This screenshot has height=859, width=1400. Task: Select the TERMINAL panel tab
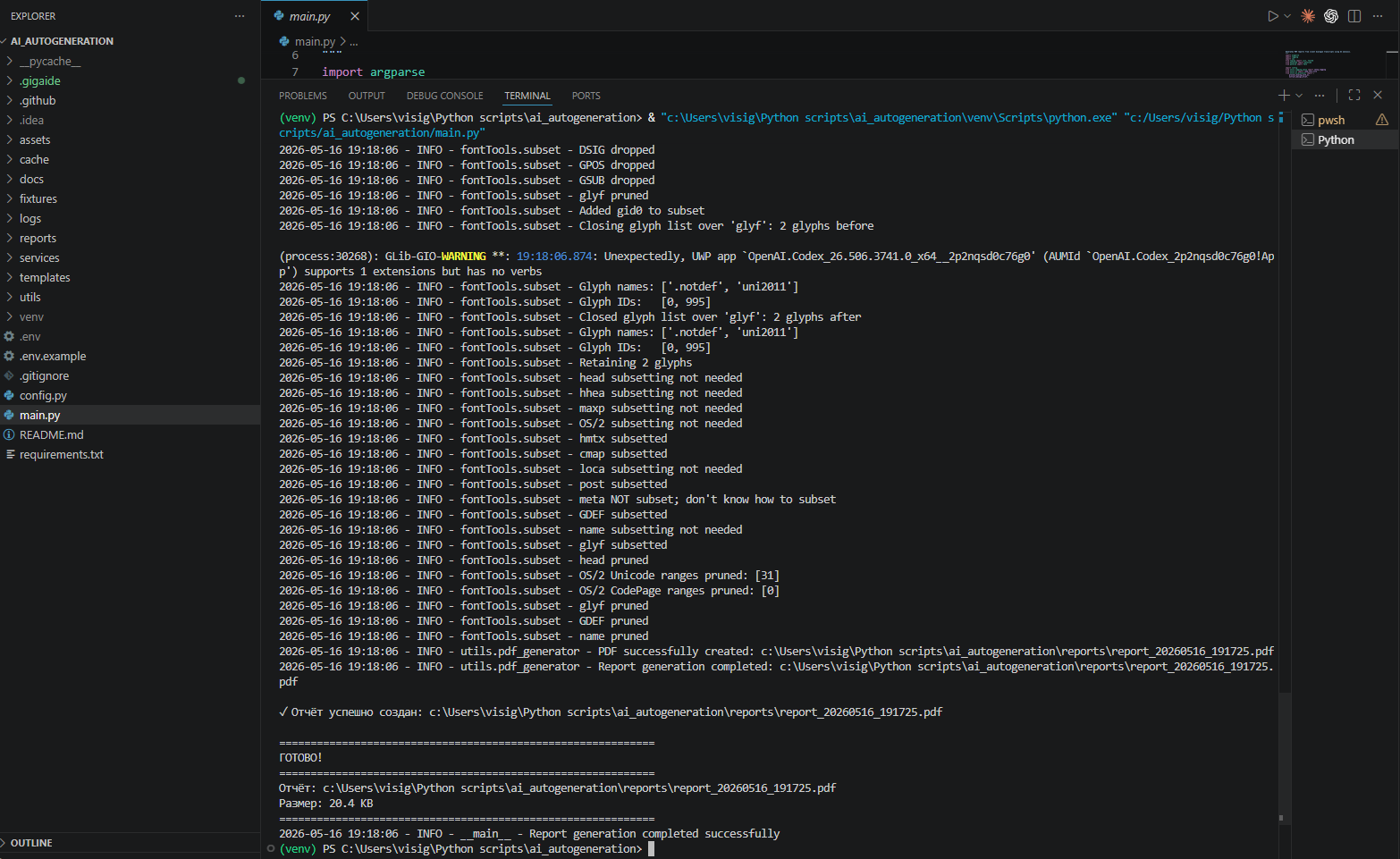pos(527,96)
